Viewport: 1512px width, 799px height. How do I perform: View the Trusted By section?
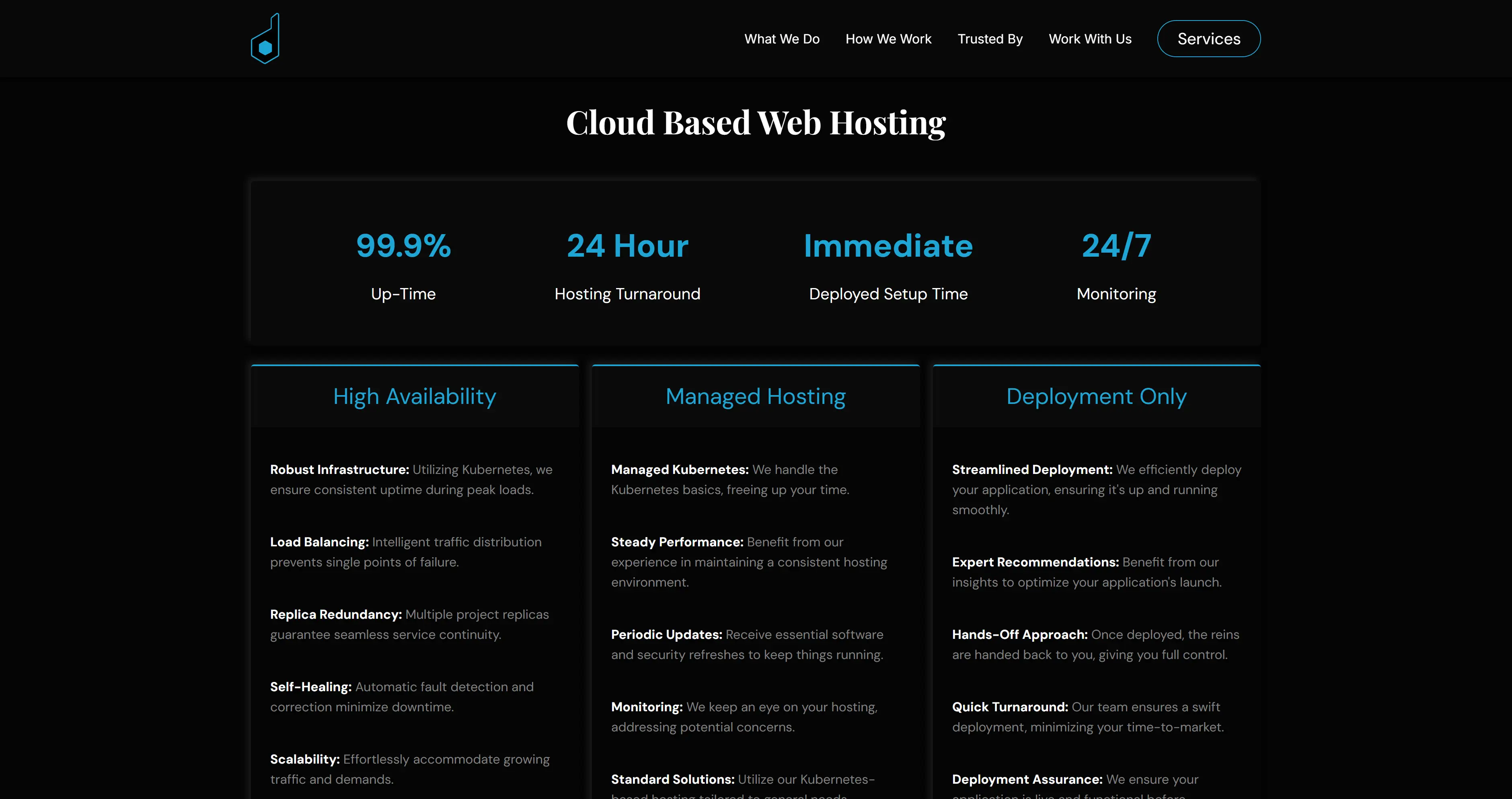tap(990, 39)
